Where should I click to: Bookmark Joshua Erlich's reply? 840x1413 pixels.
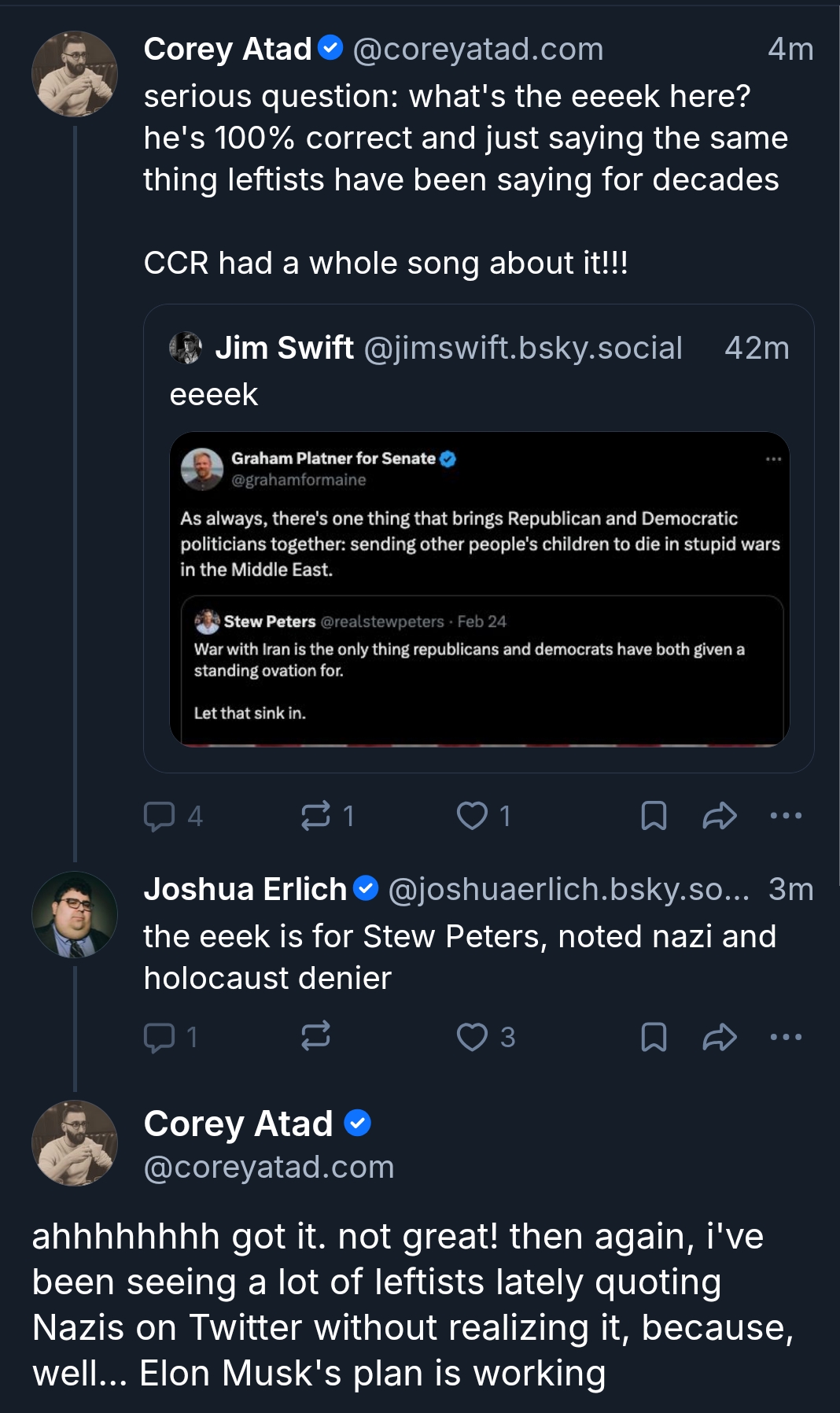tap(654, 1037)
